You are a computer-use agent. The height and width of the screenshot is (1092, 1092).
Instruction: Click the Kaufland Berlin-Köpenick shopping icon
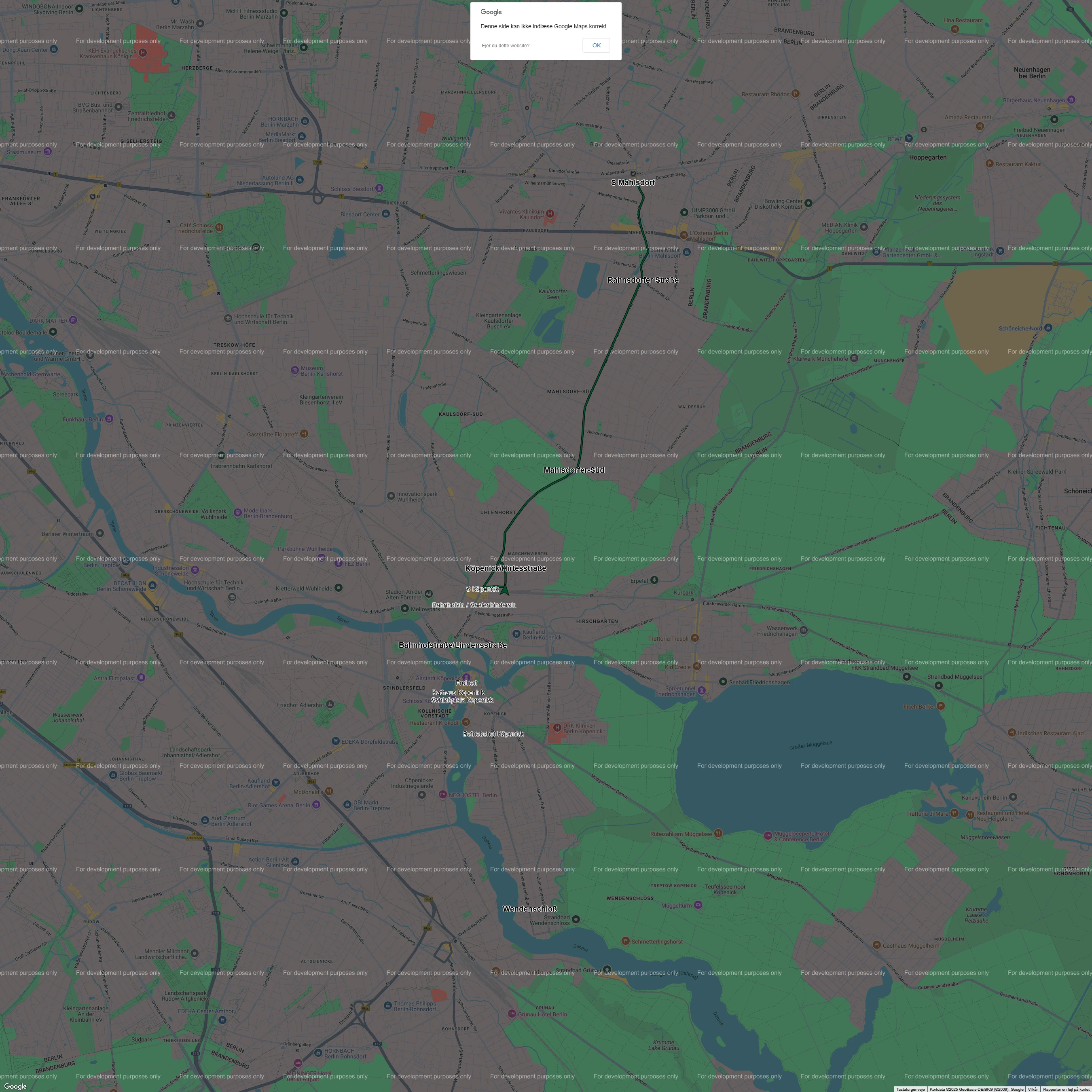pos(516,634)
